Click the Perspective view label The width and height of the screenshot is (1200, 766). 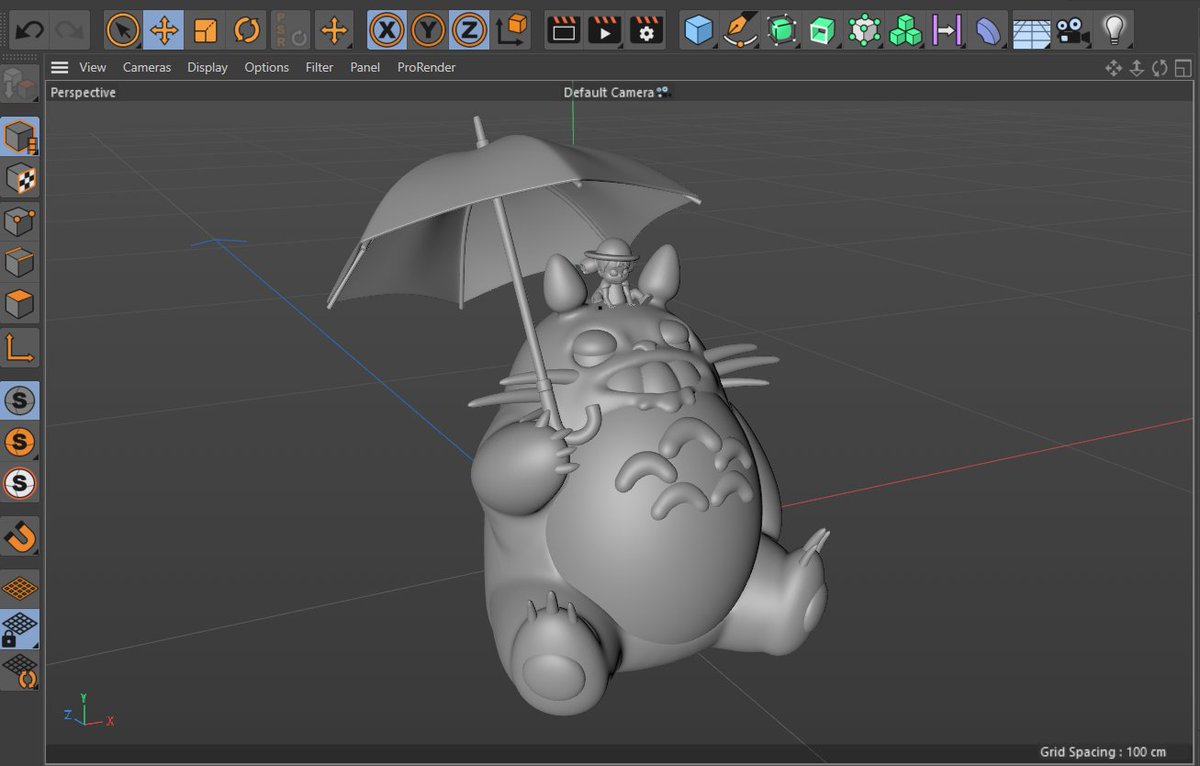83,92
